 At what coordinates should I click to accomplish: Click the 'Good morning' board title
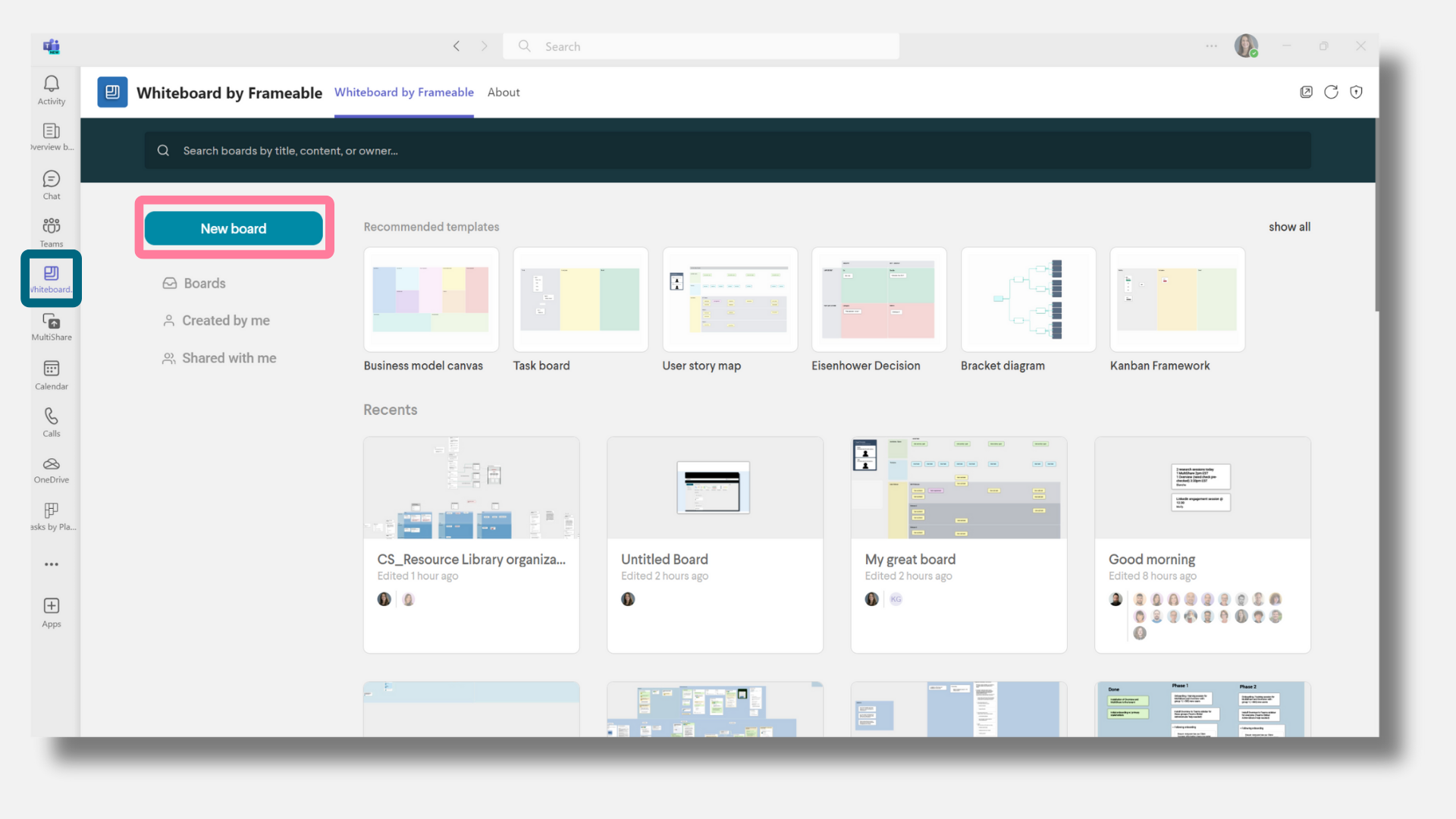[x=1152, y=559]
